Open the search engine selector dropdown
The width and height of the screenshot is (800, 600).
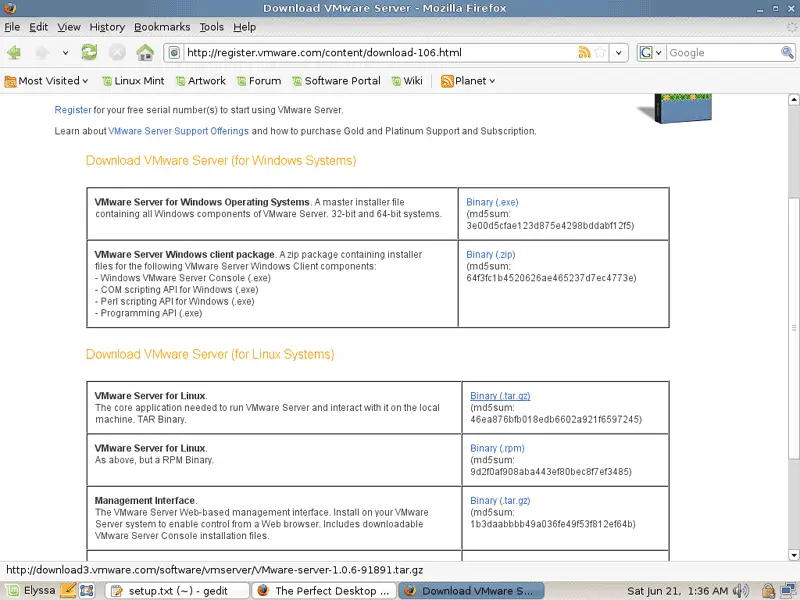651,52
